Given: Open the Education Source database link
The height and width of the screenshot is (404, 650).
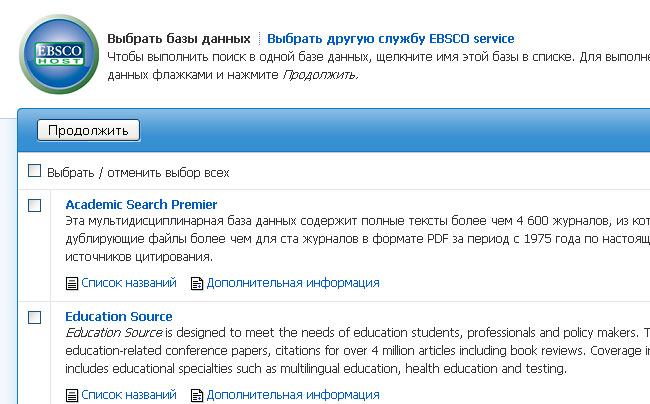Looking at the screenshot, I should point(119,317).
